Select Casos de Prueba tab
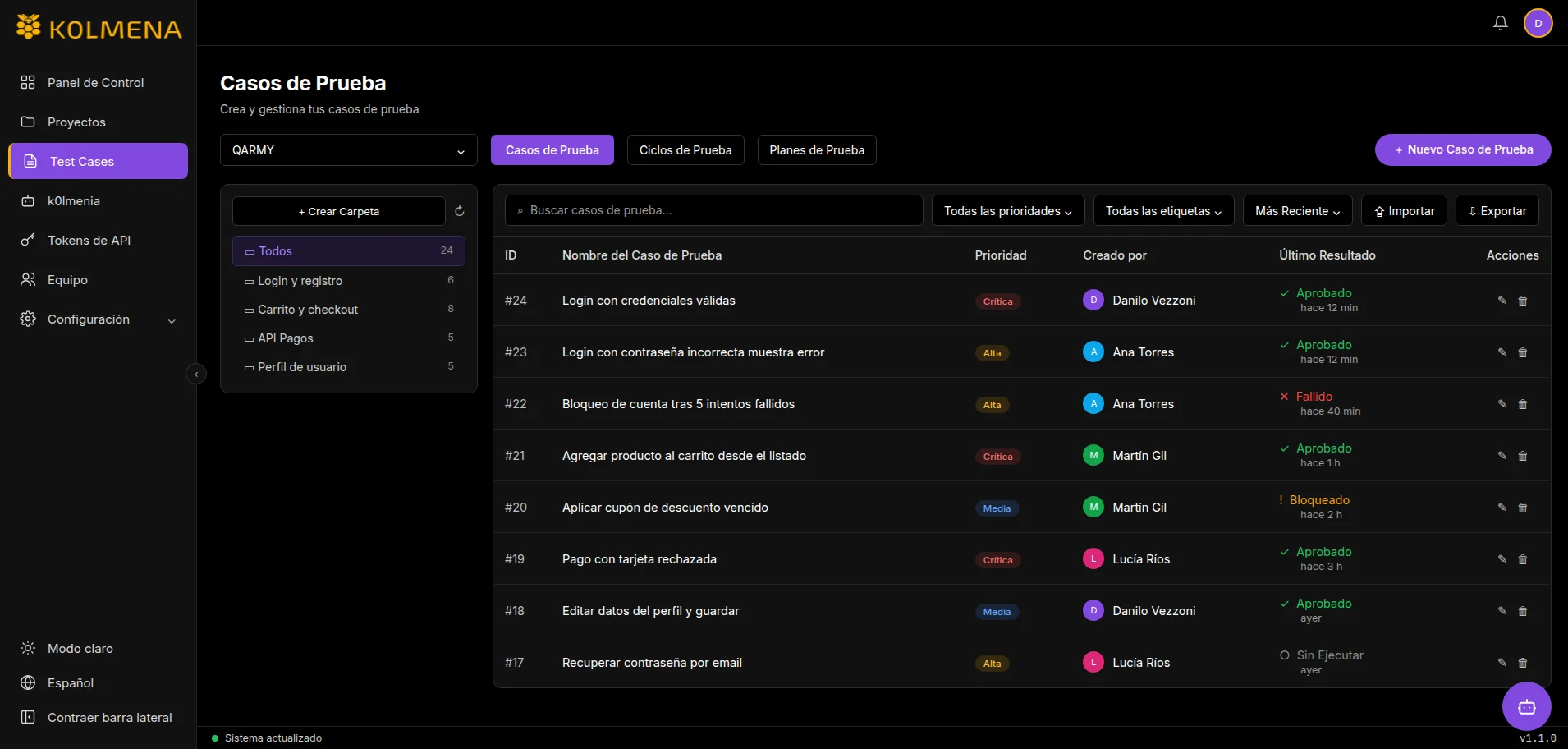Viewport: 1568px width, 749px height. (x=552, y=150)
